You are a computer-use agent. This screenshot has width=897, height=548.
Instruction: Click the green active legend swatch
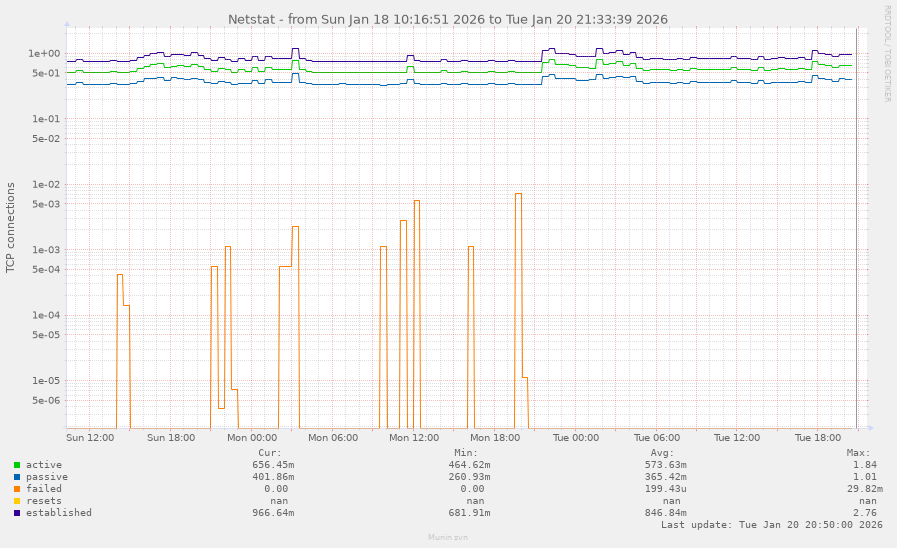[17, 465]
